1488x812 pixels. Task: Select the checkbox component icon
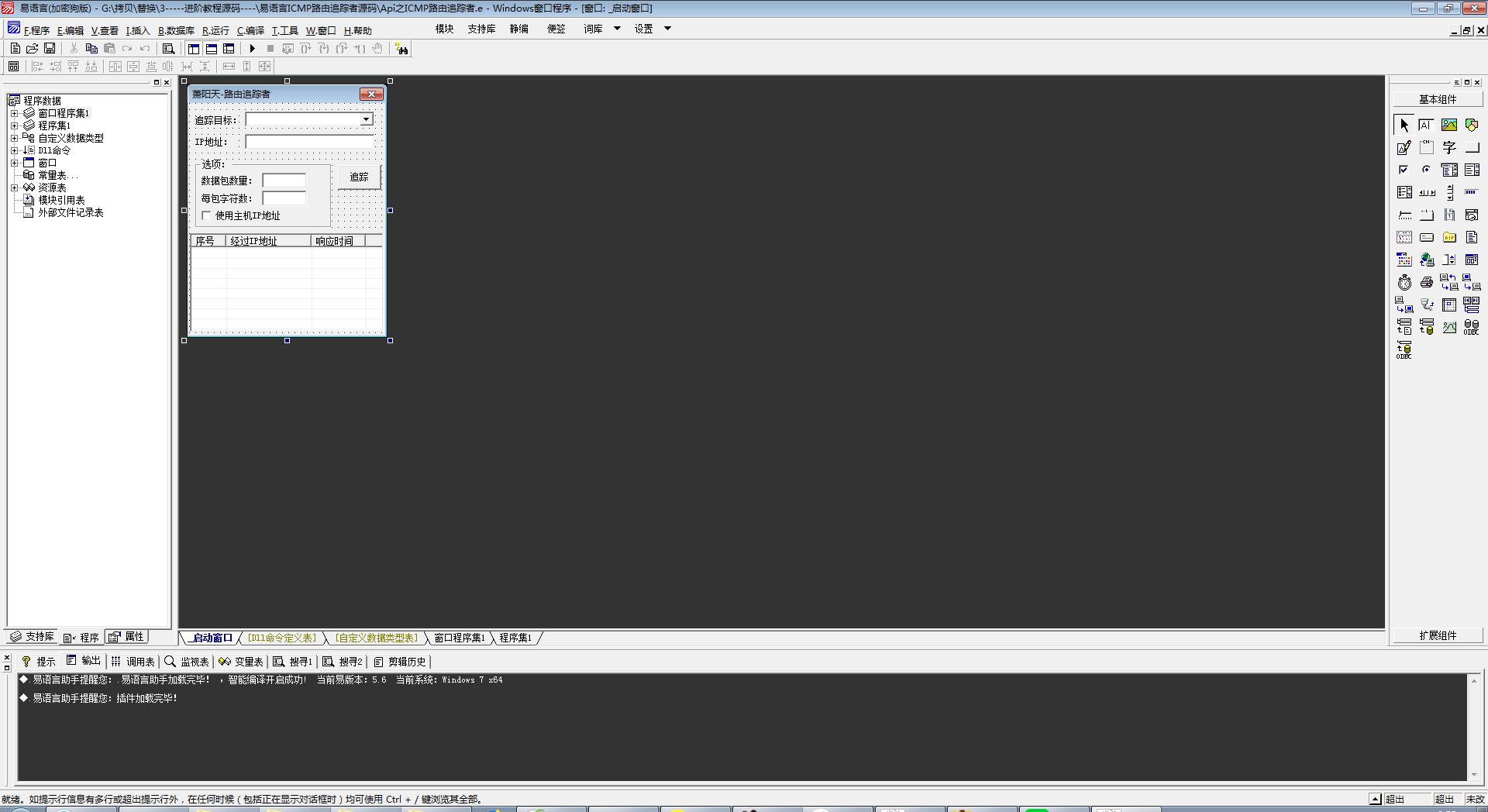click(1404, 170)
